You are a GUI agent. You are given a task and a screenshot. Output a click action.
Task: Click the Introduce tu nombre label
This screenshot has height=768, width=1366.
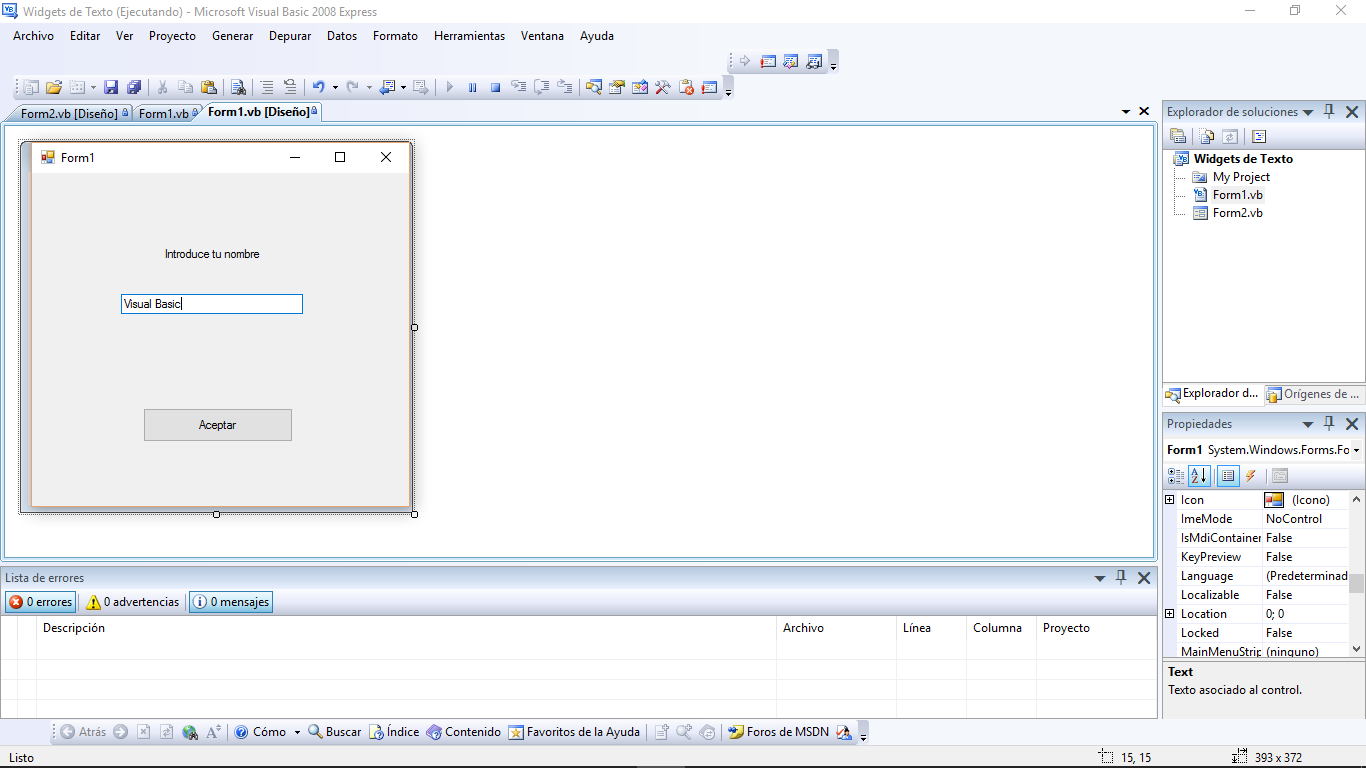212,254
